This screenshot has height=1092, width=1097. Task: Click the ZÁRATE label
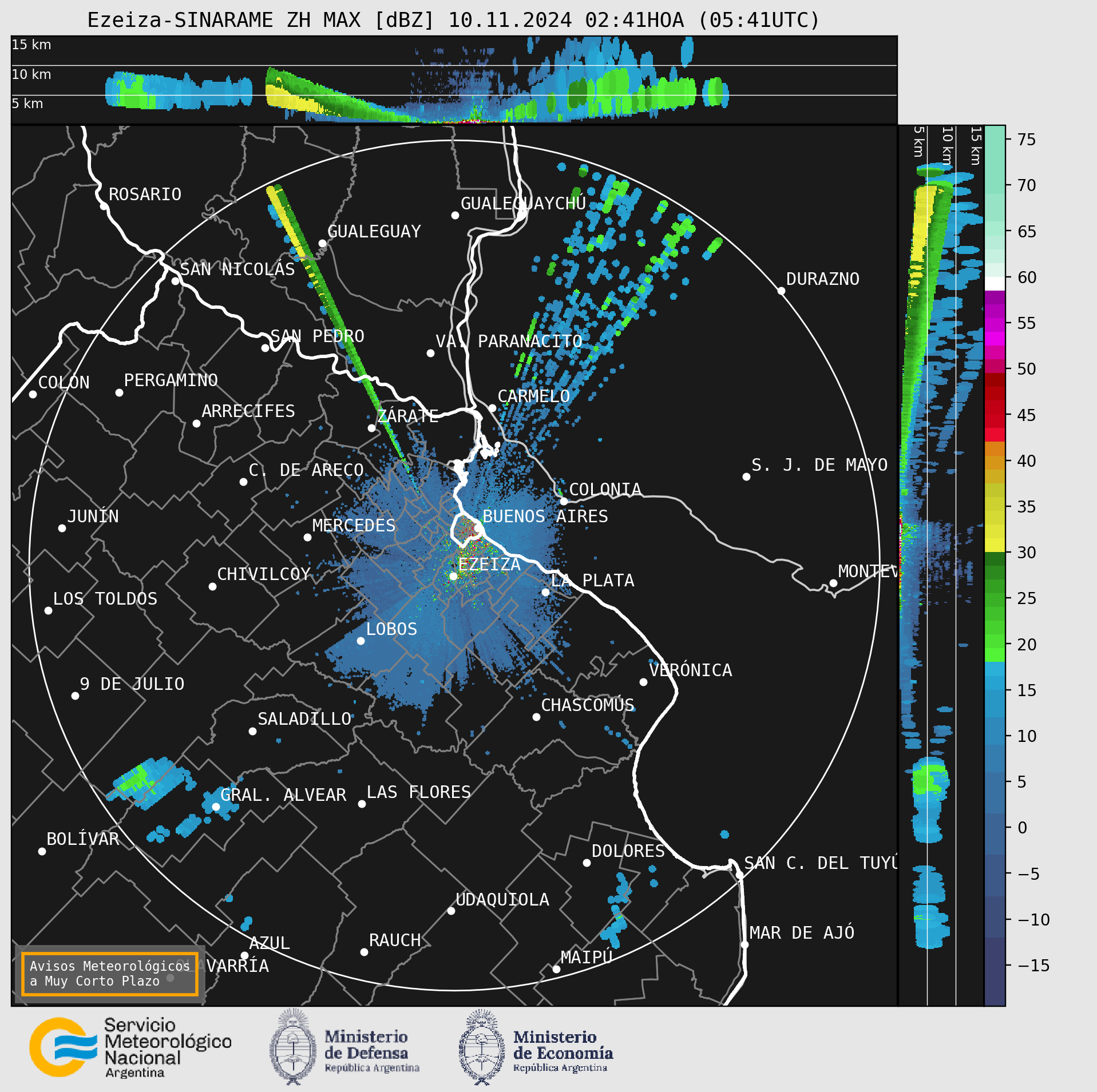[x=408, y=416]
